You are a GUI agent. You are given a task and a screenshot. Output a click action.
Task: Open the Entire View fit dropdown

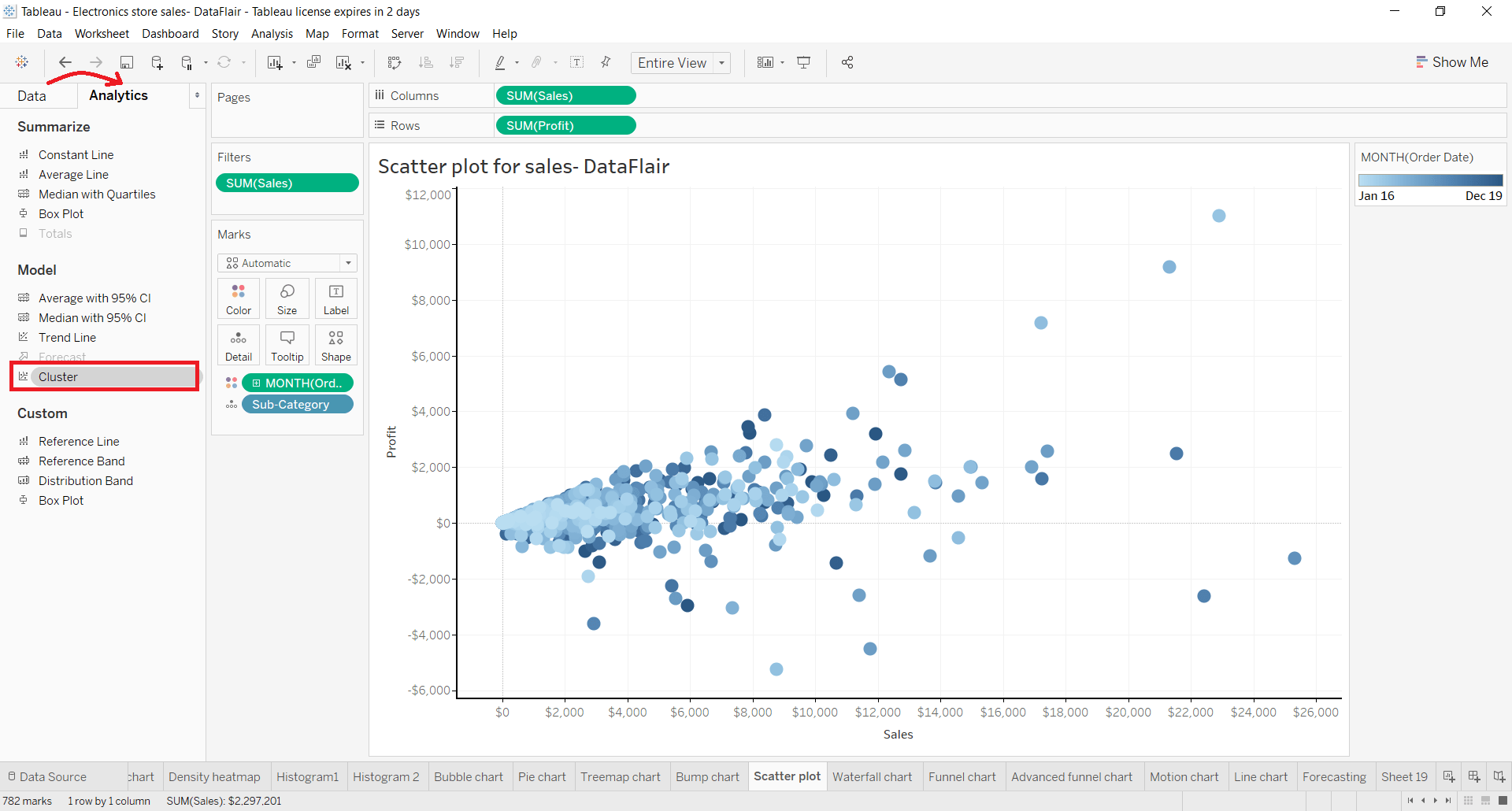[x=721, y=62]
